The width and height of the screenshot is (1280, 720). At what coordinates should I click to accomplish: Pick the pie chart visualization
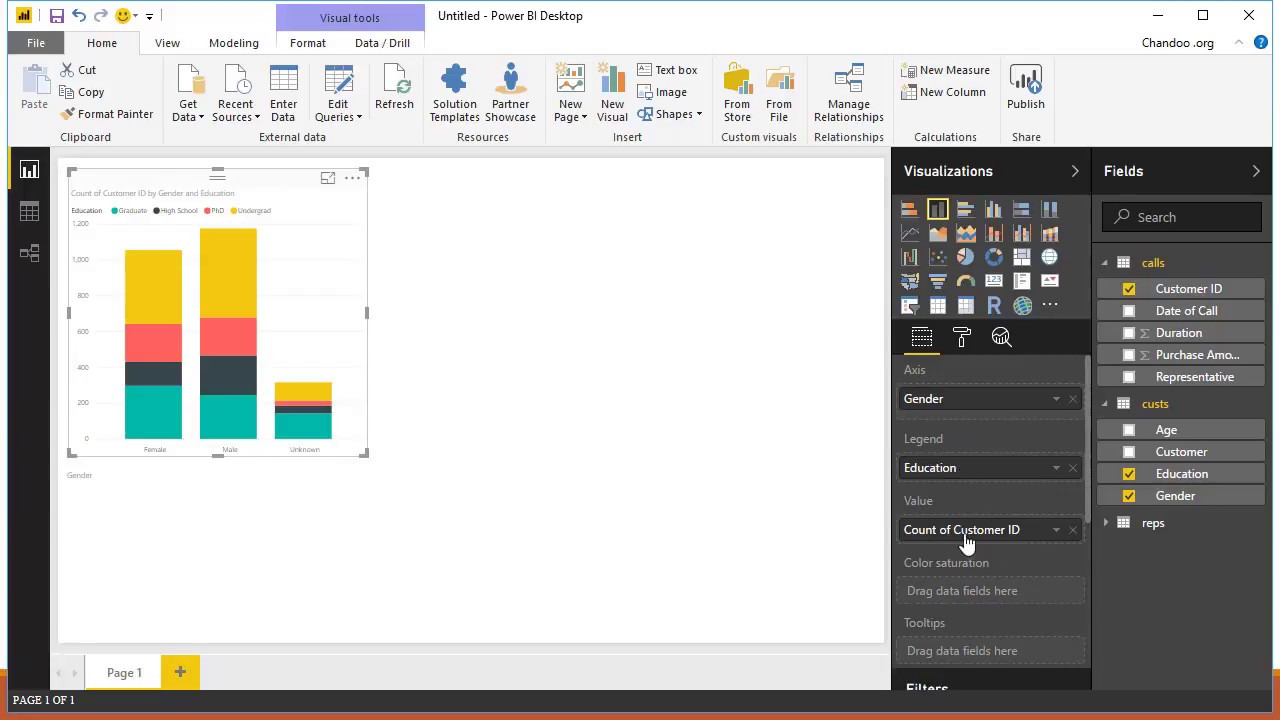tap(965, 257)
